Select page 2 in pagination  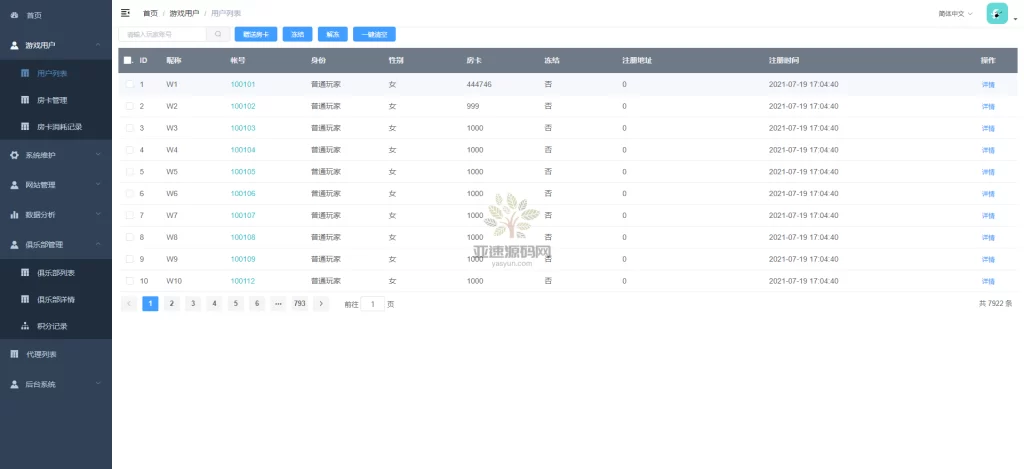click(x=172, y=303)
